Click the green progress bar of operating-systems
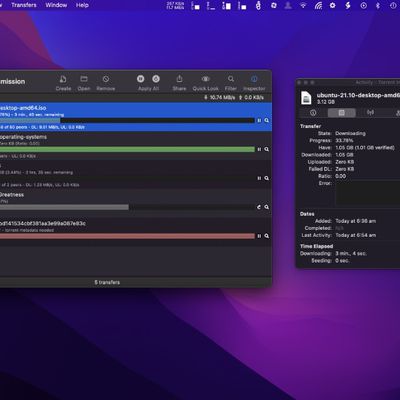The width and height of the screenshot is (400, 400). (x=127, y=149)
